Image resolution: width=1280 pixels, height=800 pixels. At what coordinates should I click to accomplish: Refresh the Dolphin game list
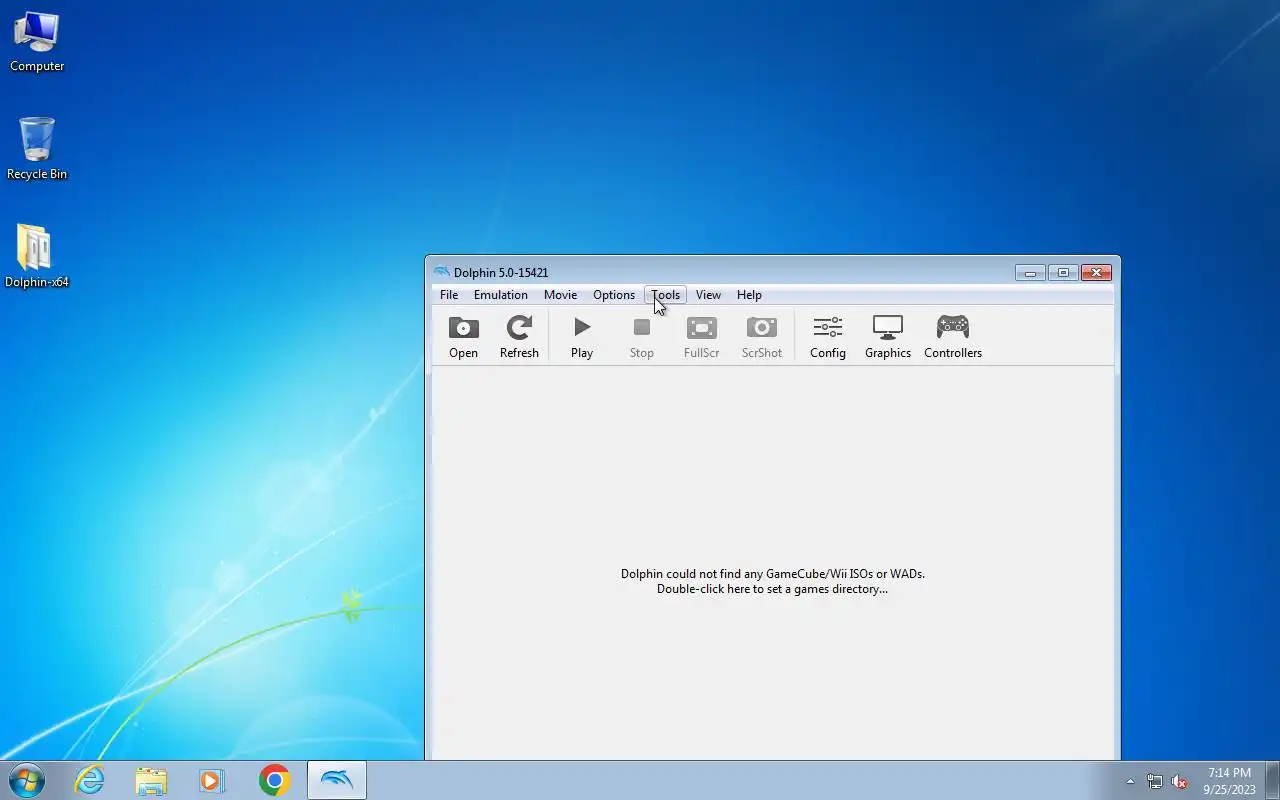[519, 337]
